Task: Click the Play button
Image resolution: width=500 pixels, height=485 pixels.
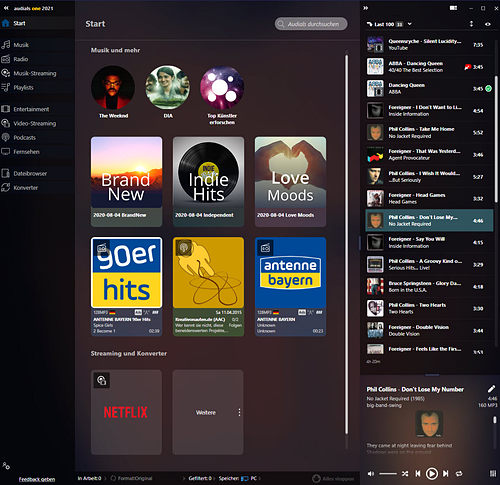Action: (x=432, y=474)
